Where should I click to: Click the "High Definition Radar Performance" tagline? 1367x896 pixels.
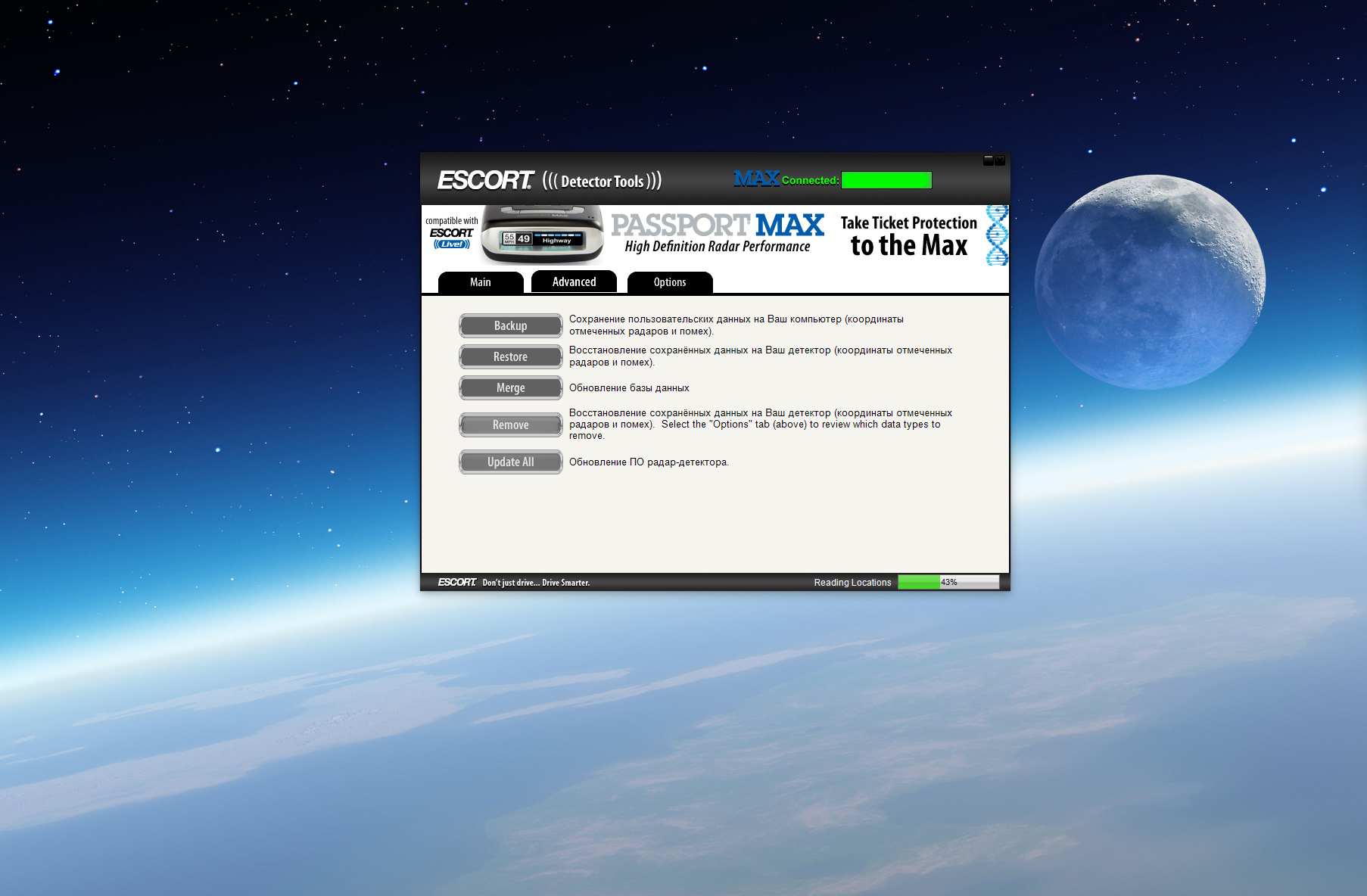(x=718, y=247)
